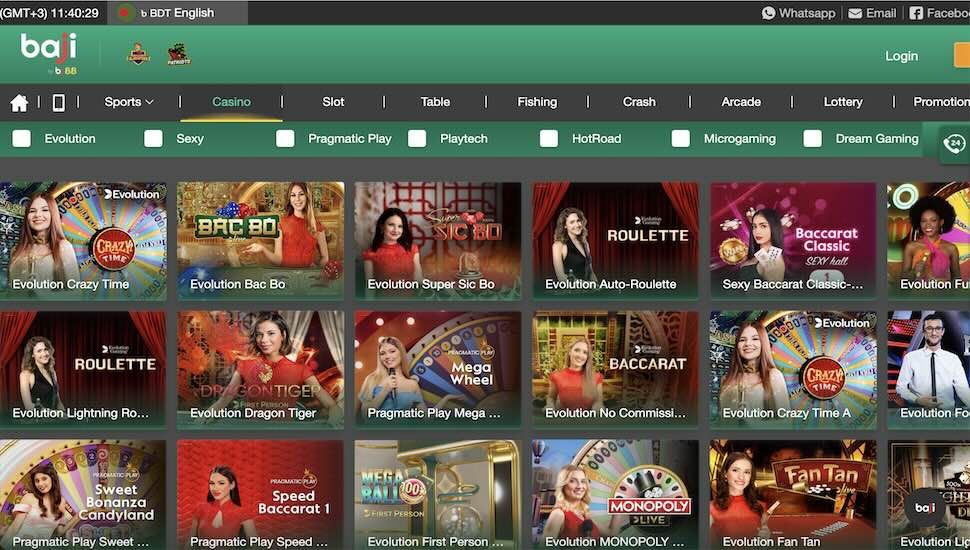Click the baji logo
This screenshot has width=970, height=550.
(49, 54)
